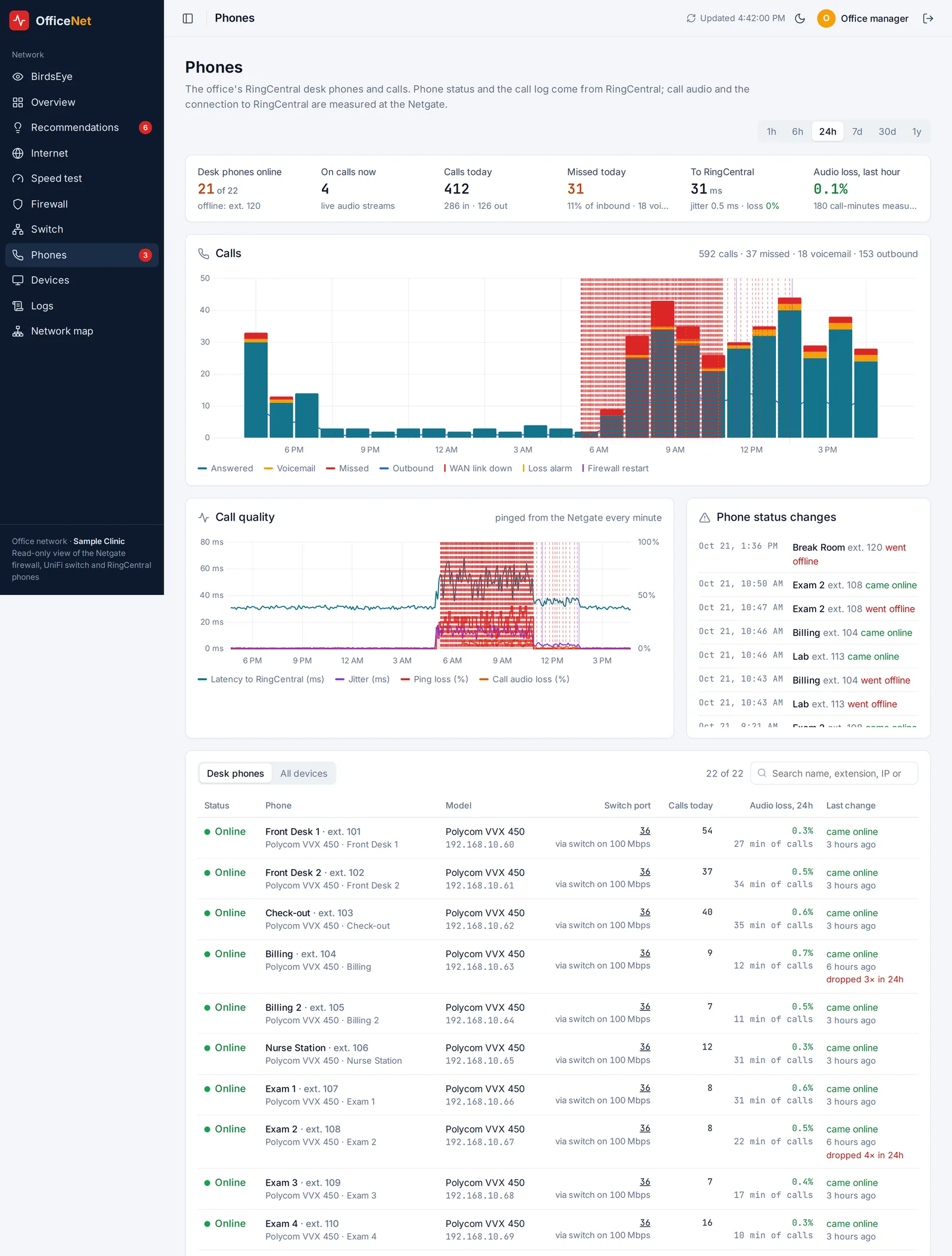The image size is (952, 1256).
Task: Select the 1h time range
Action: pyautogui.click(x=771, y=131)
